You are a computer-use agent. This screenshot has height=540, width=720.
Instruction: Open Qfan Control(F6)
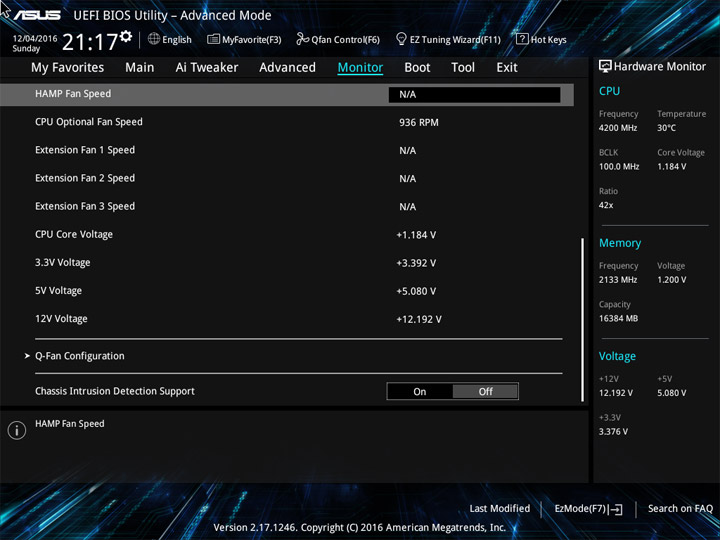point(346,40)
